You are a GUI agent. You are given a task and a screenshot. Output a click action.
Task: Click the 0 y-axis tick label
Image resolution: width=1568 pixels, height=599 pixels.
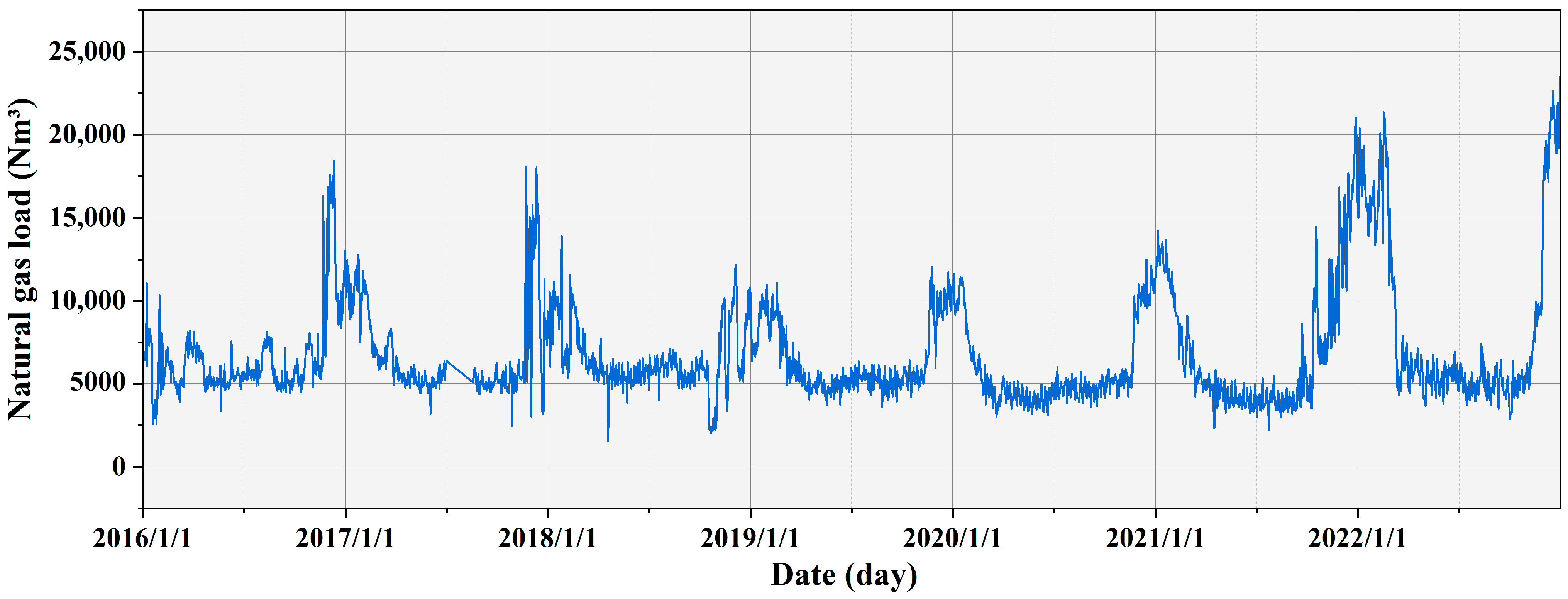pos(119,467)
